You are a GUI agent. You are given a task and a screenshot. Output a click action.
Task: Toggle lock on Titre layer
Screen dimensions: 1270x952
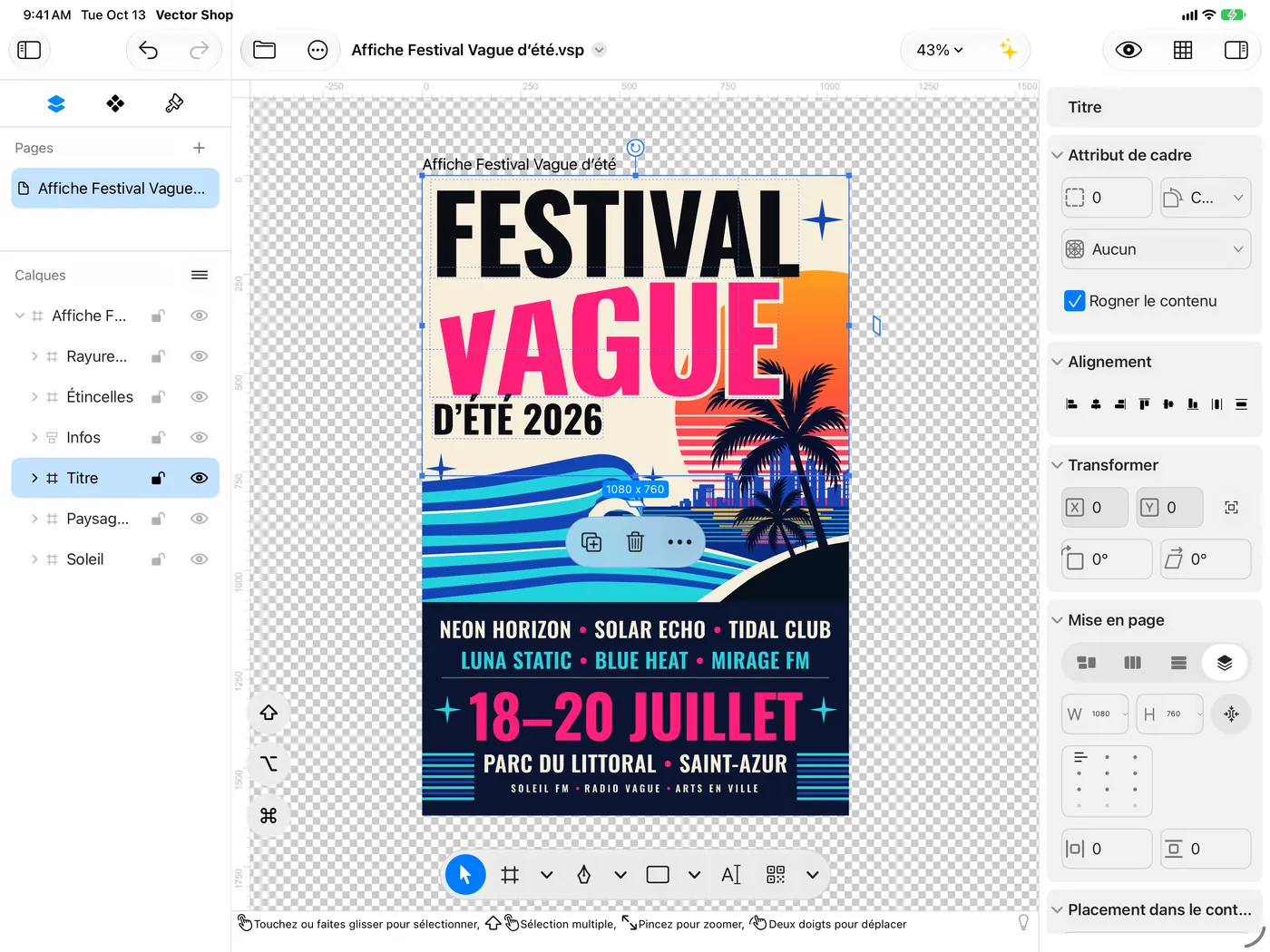(158, 478)
